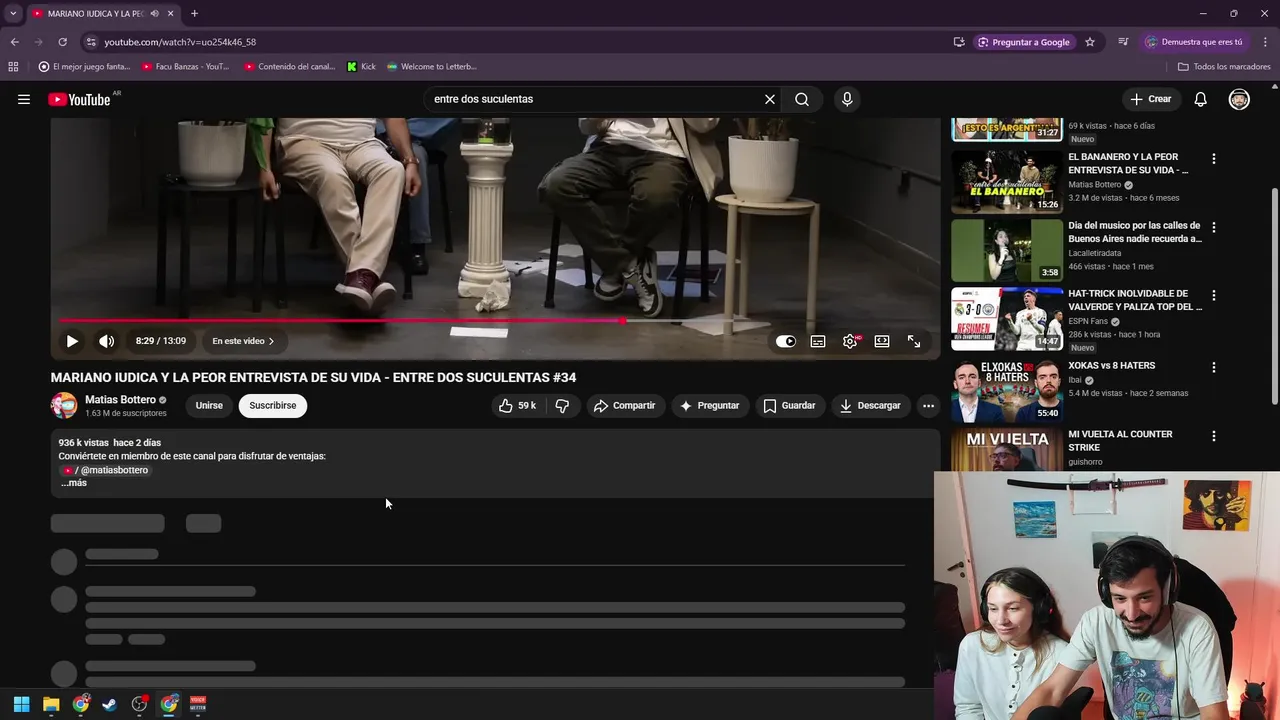Screen dimensions: 1280x720
Task: Open player settings gear
Action: click(850, 341)
